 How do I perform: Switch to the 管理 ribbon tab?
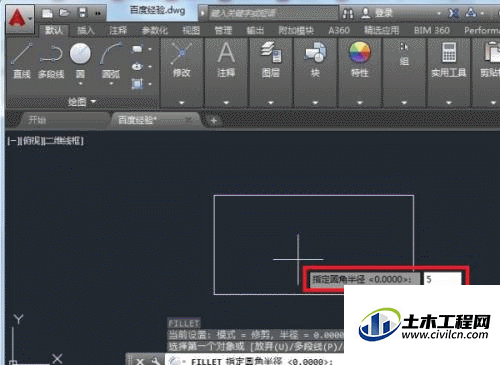pyautogui.click(x=223, y=31)
